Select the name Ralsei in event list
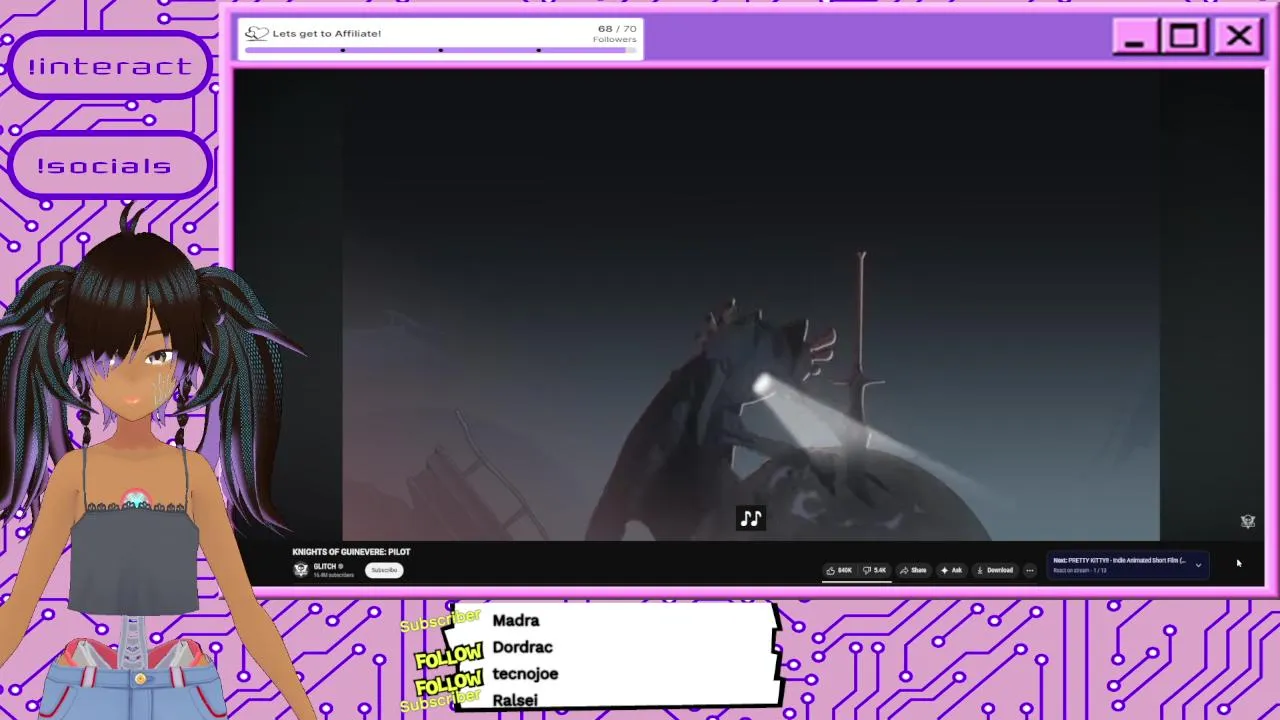Image resolution: width=1280 pixels, height=720 pixels. tap(515, 700)
